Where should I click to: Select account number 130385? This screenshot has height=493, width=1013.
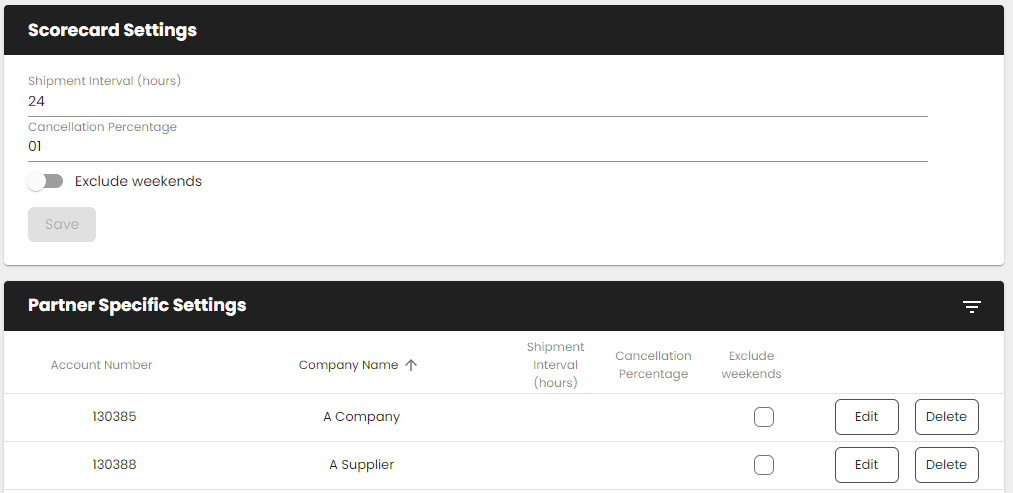114,417
